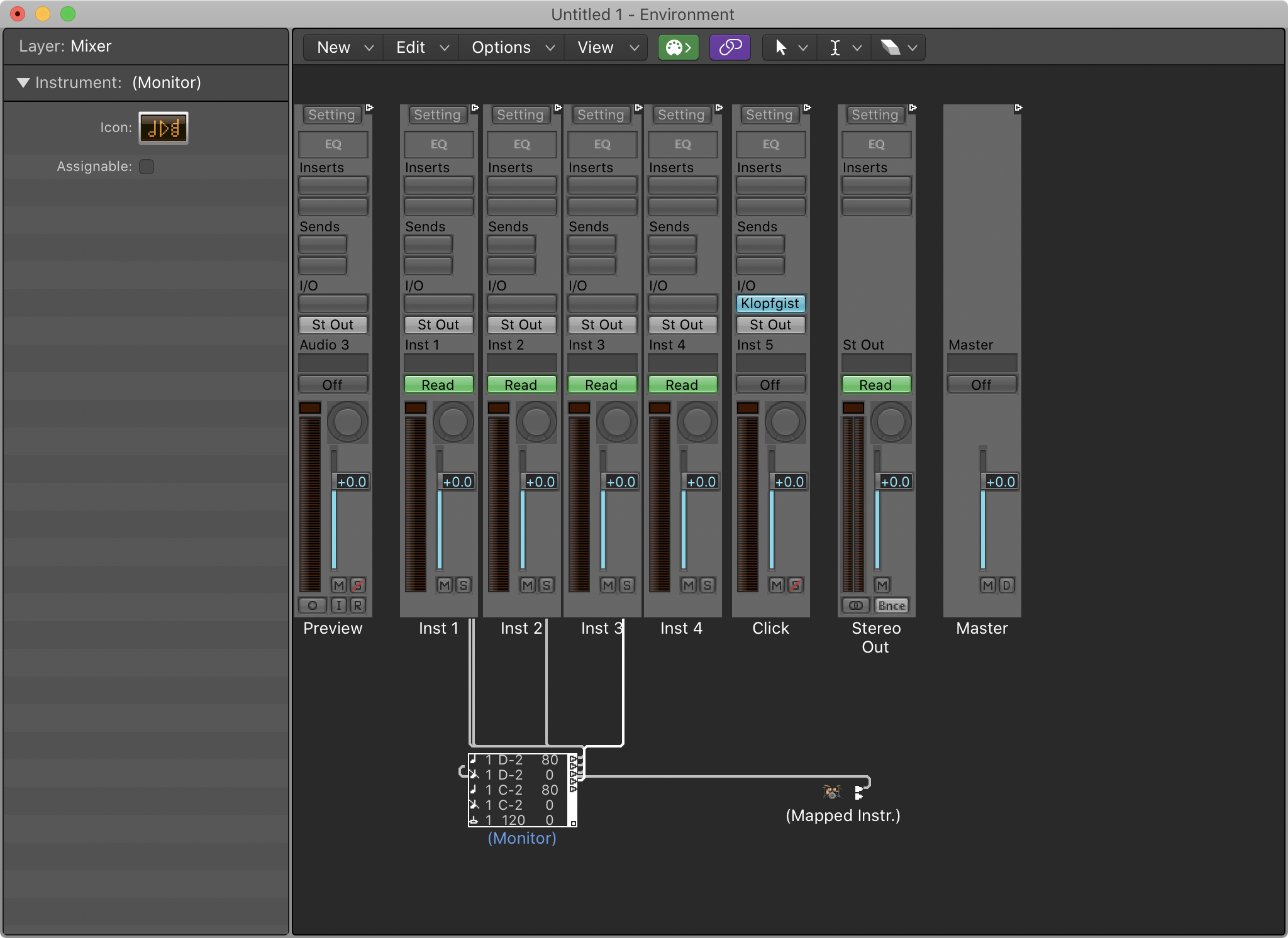Open Click channel automation Off dropdown
Image resolution: width=1288 pixels, height=938 pixels.
[770, 385]
